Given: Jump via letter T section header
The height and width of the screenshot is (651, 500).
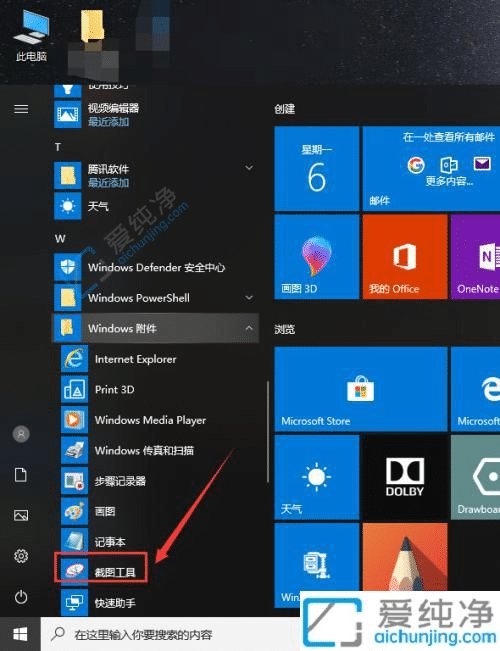Looking at the screenshot, I should tap(58, 147).
